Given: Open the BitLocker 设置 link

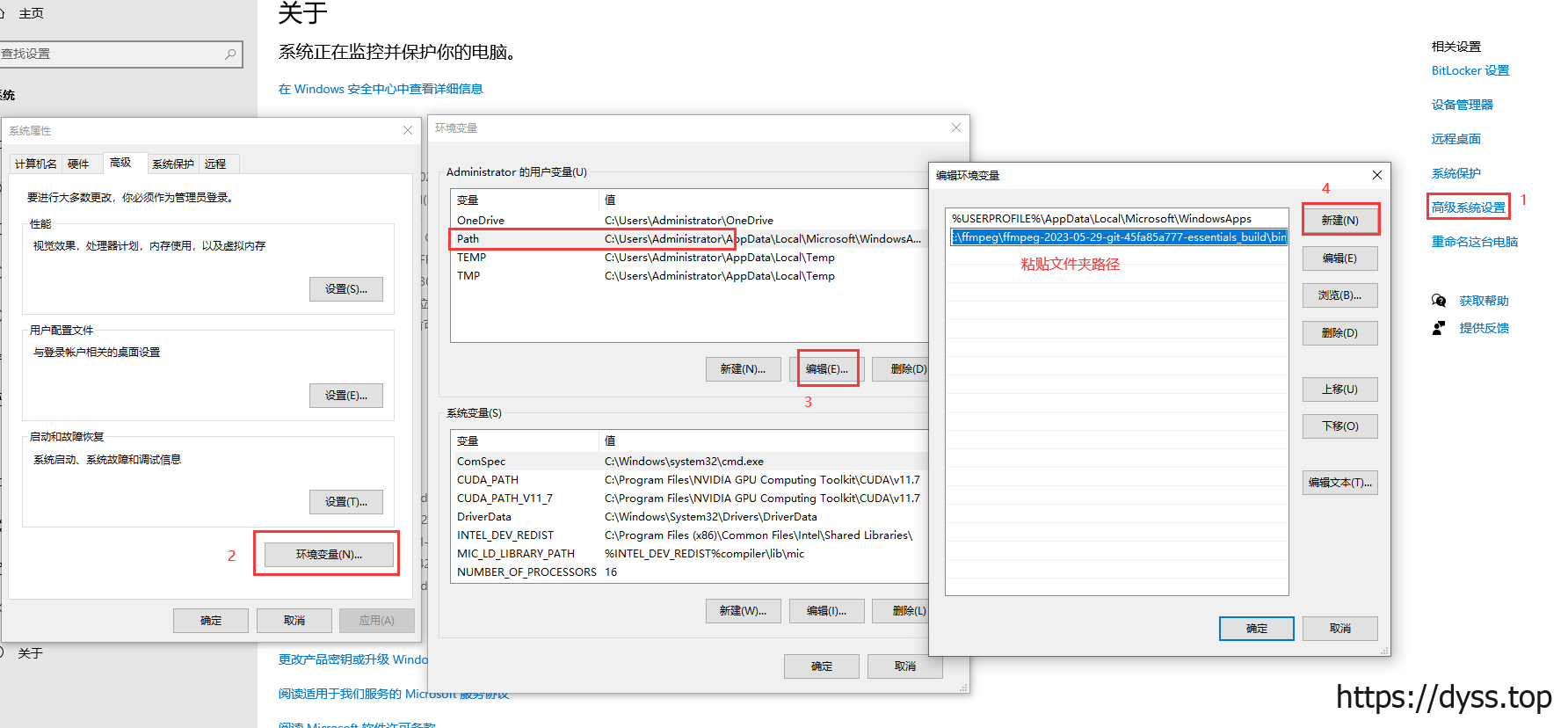Looking at the screenshot, I should click(1470, 70).
